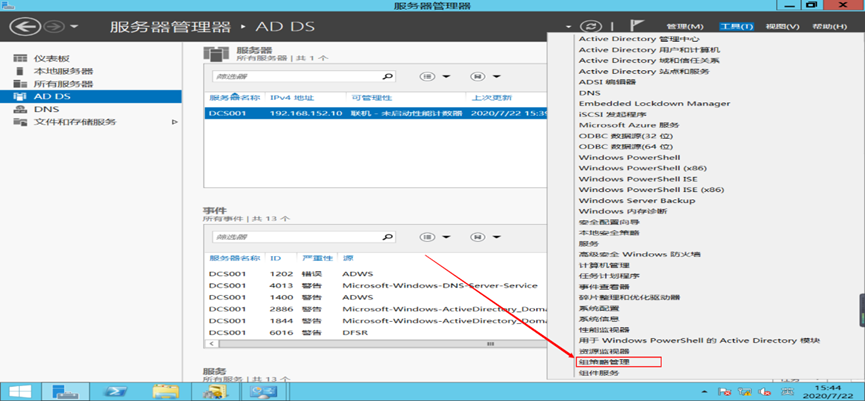The image size is (865, 401).
Task: Open the small dropdown arrow left of the refresh icon
Action: [568, 27]
